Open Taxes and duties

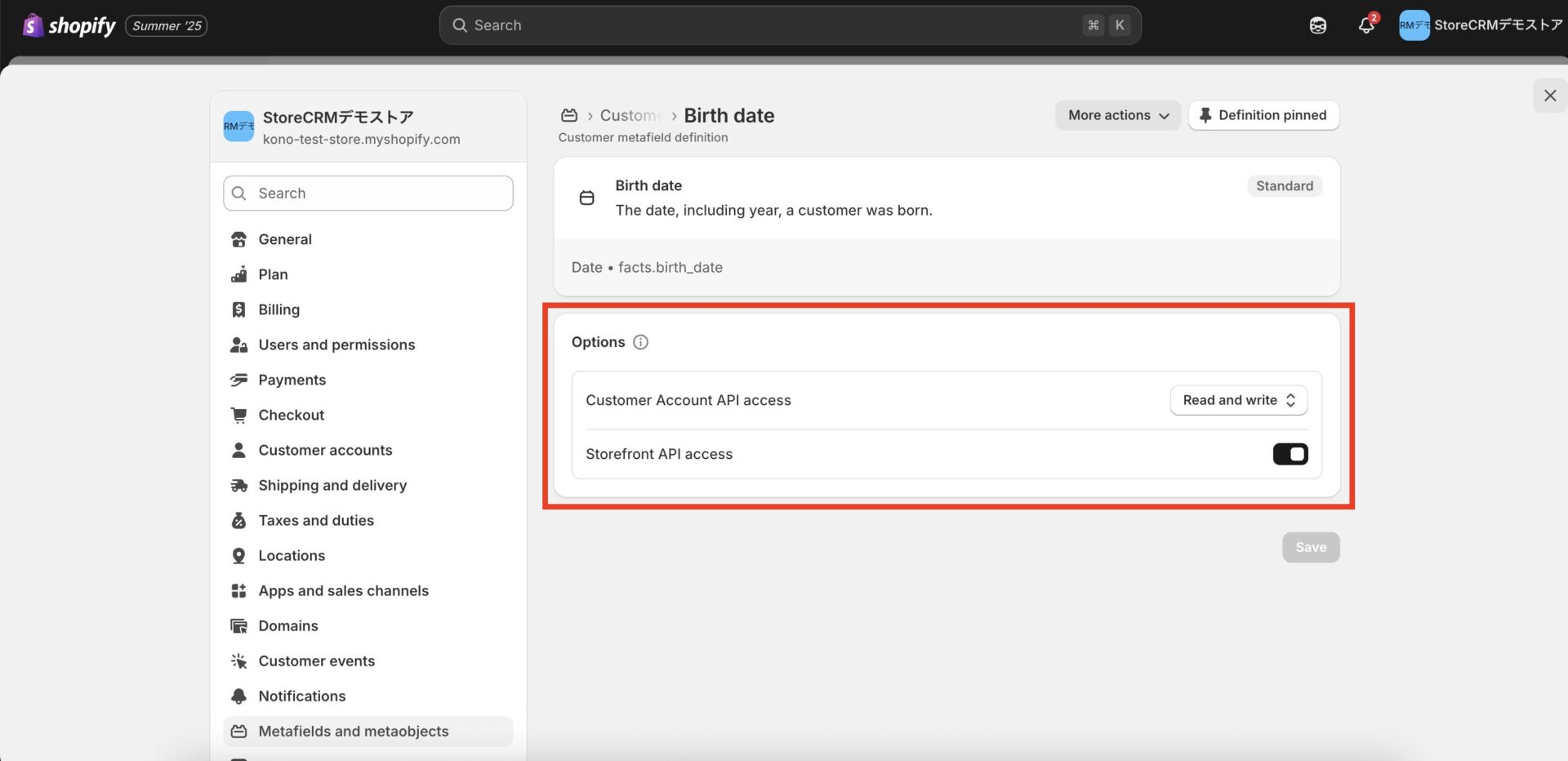point(367,520)
